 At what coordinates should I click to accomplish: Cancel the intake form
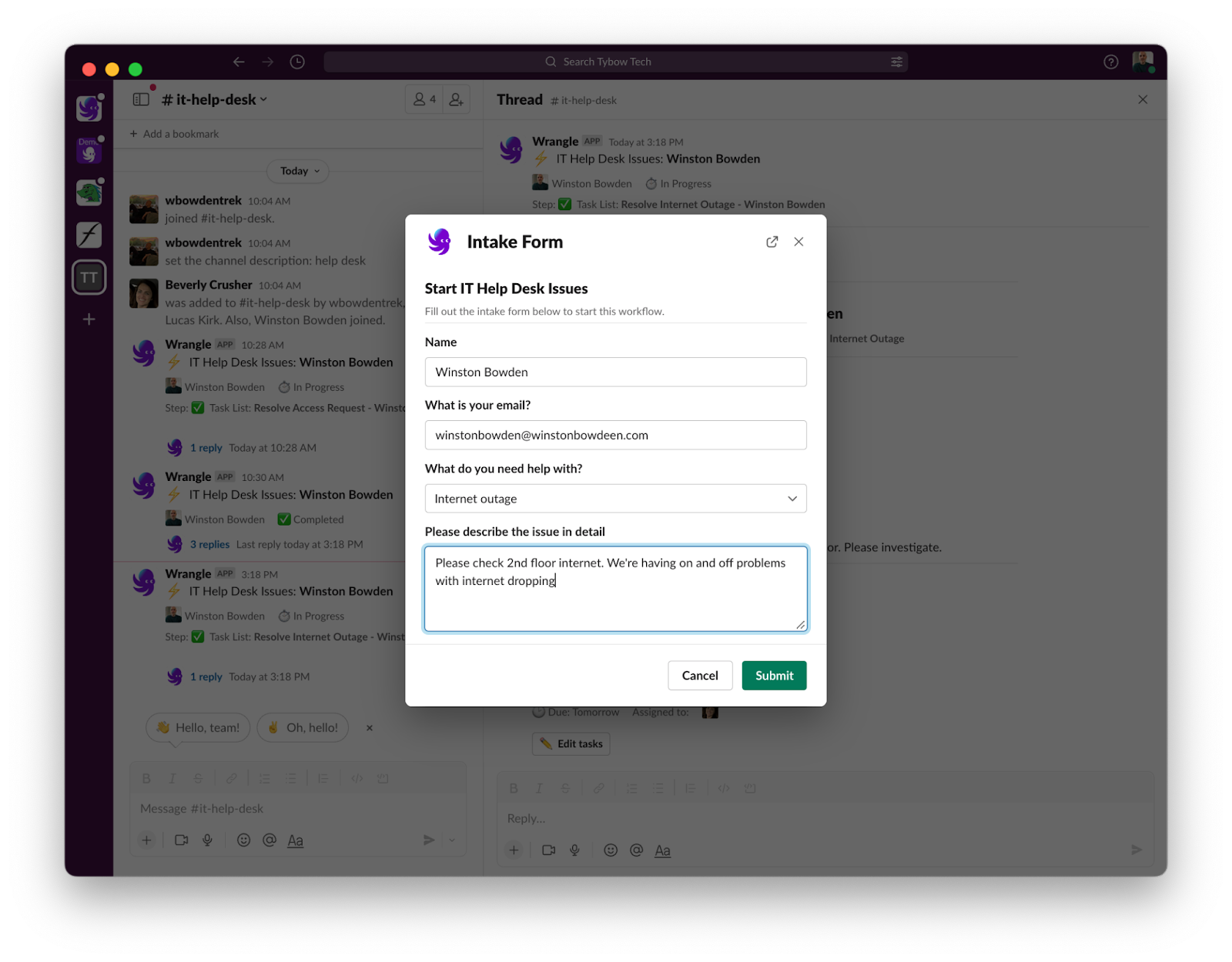click(699, 675)
